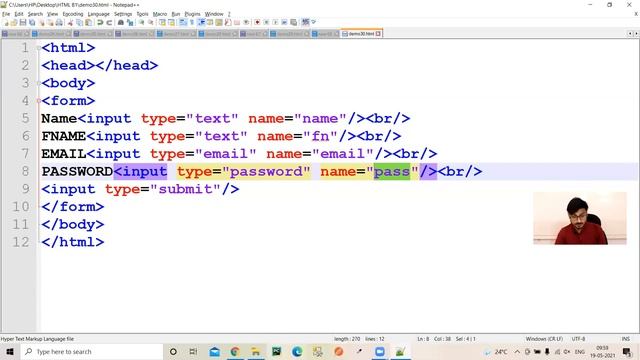Open the Plugins menu
Screen dimensions: 640x360
click(192, 14)
